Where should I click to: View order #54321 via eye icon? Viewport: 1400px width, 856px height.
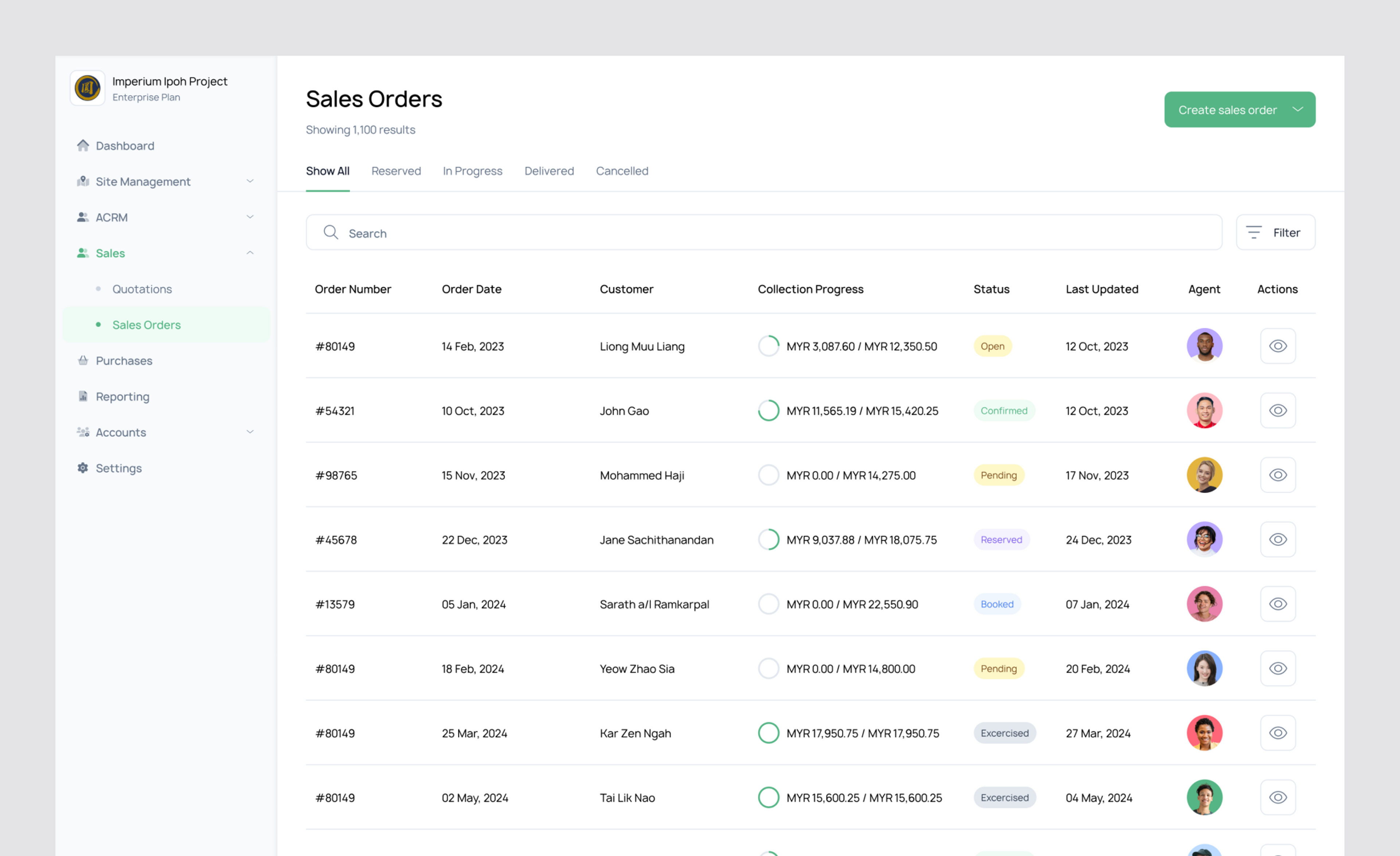1277,410
